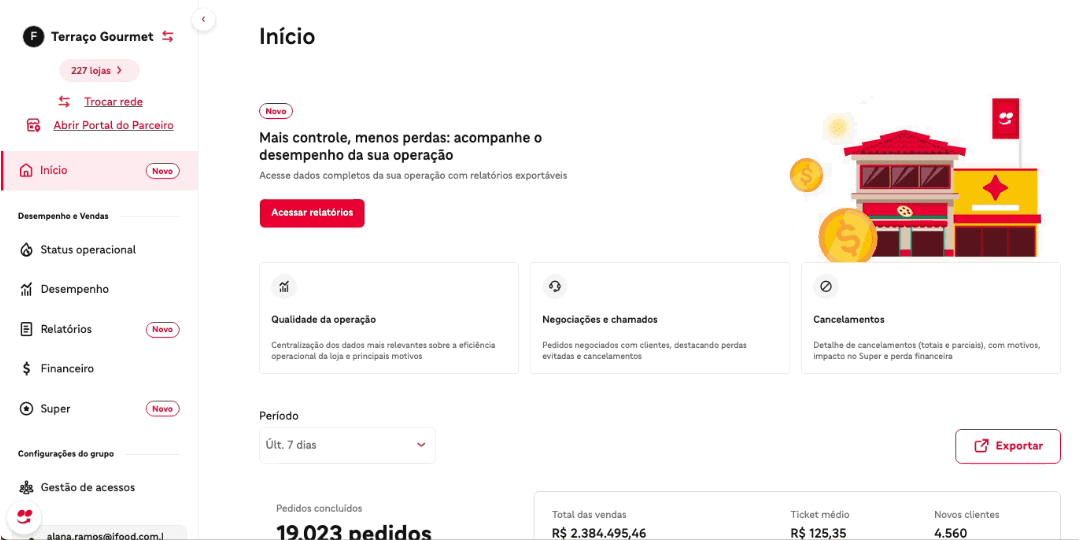This screenshot has height=540, width=1080.
Task: Open Financeiro dollar sign icon
Action: pos(27,369)
